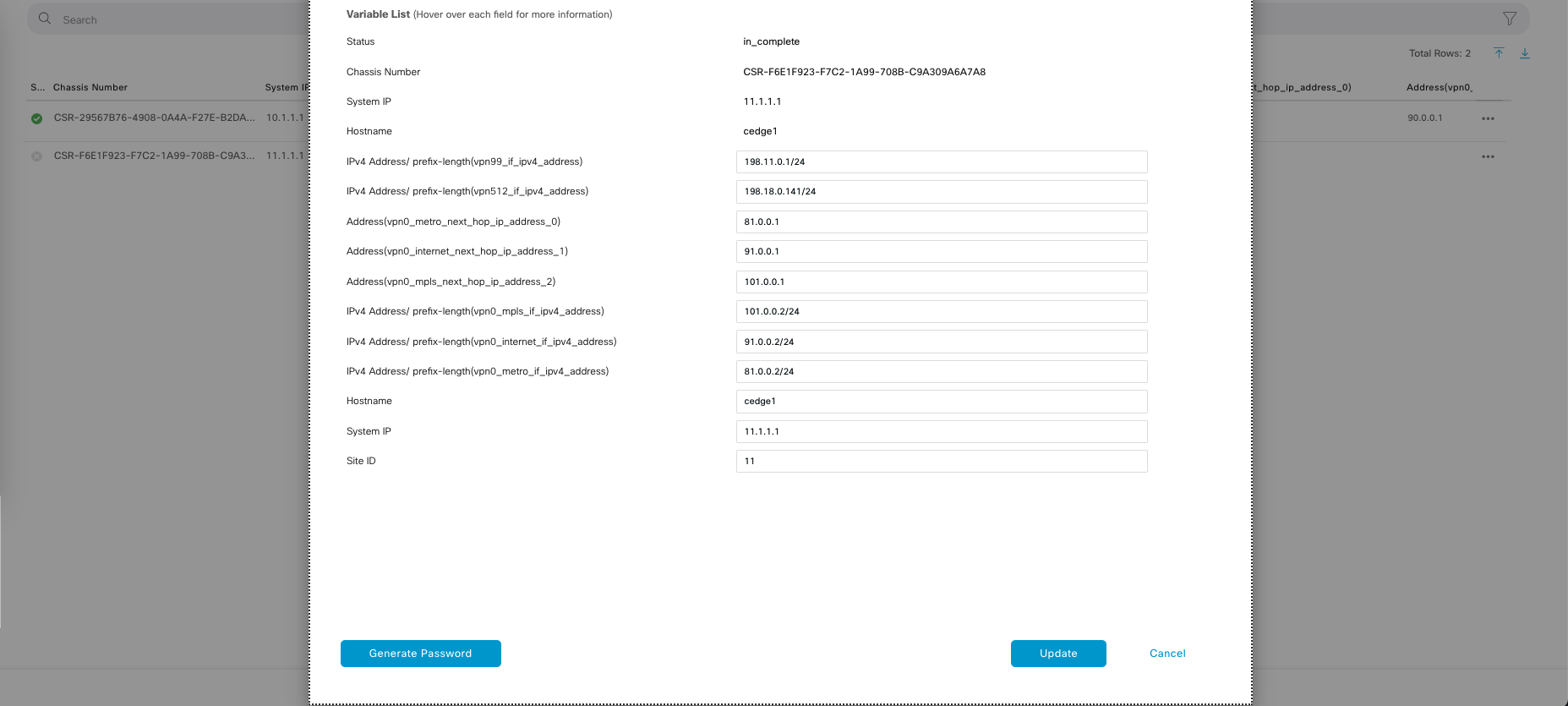Focus the metro next hop address field

point(941,222)
